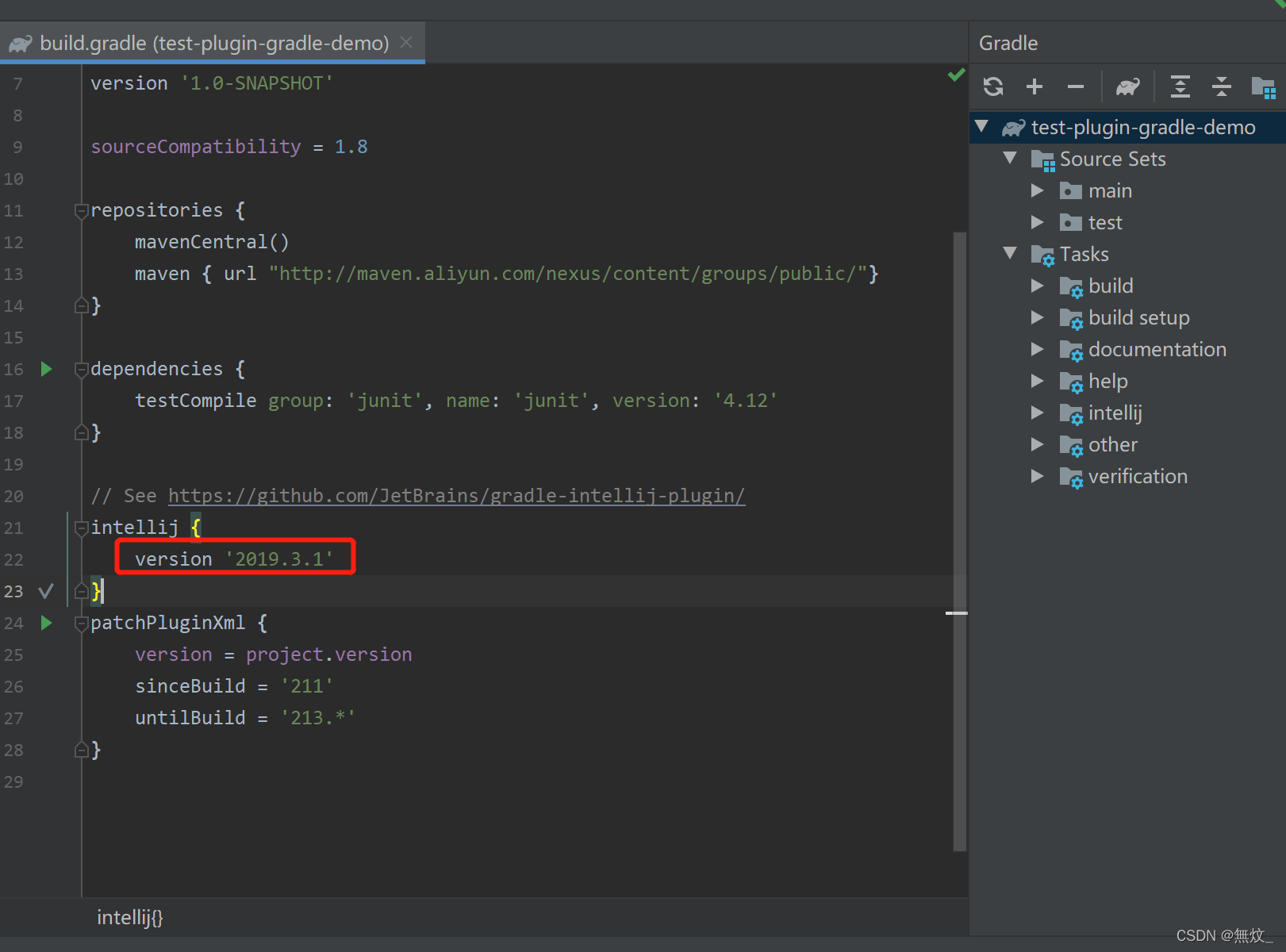Click the editor vertical scrollbar thumb

959,541
